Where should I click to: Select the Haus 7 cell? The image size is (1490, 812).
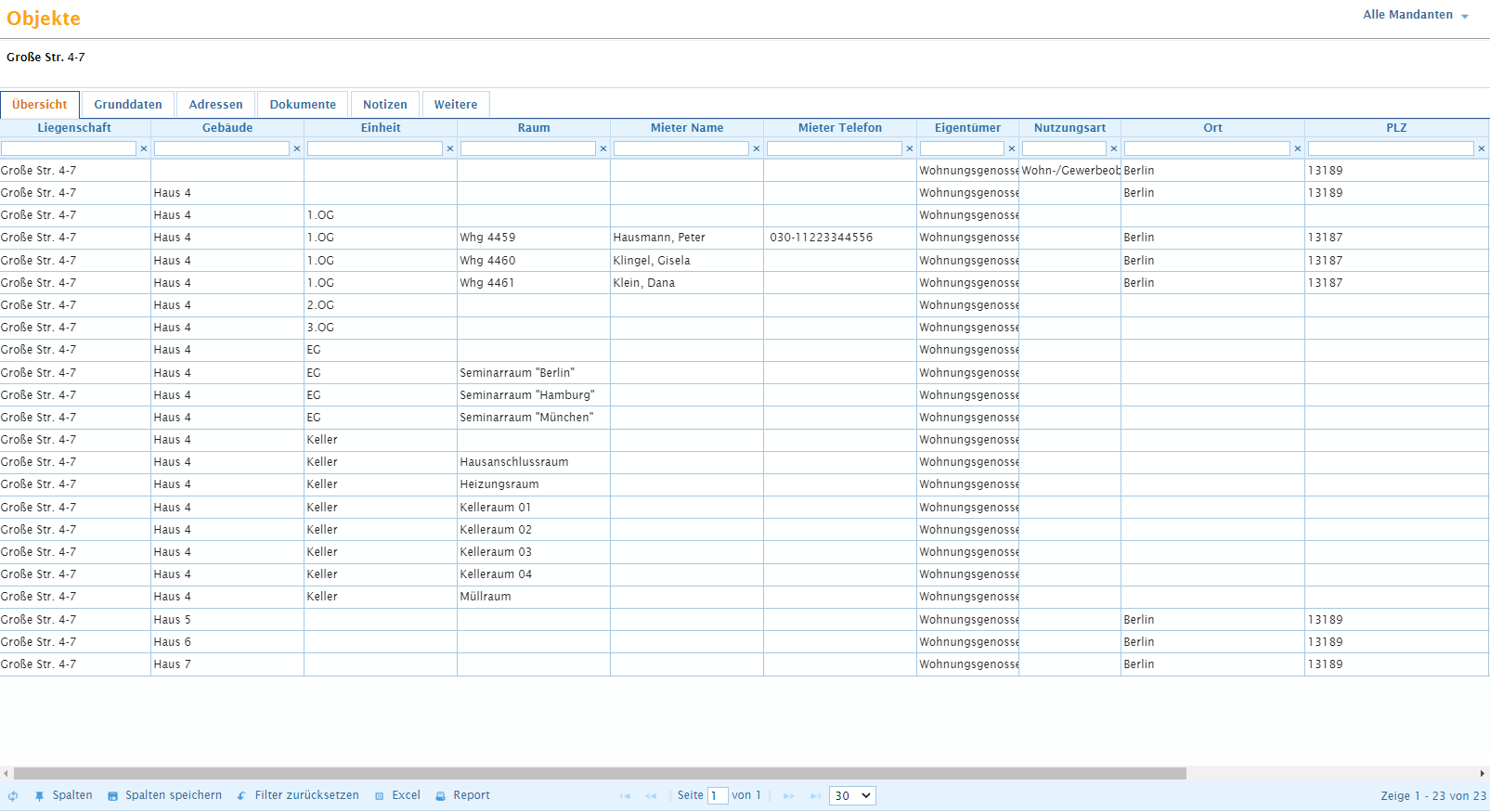(227, 664)
